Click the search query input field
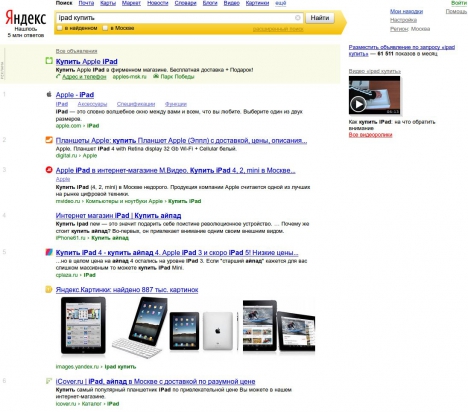The height and width of the screenshot is (412, 468). point(175,18)
